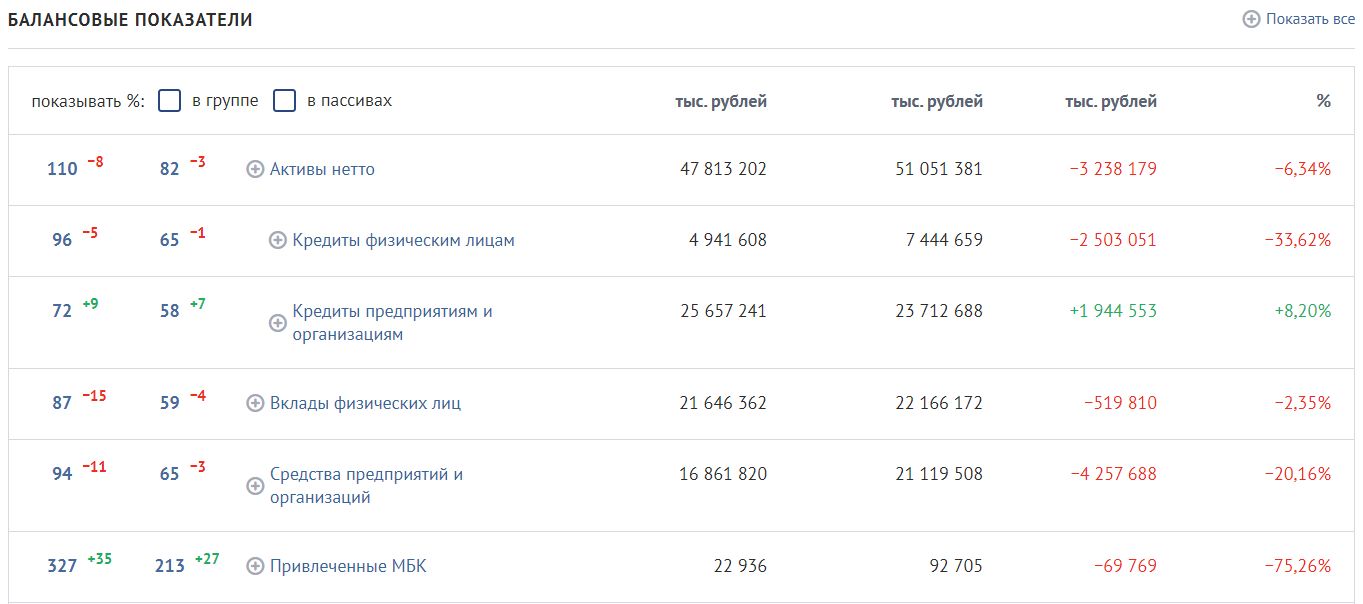Image resolution: width=1363 pixels, height=604 pixels.
Task: Select value 22 166 172
Action: (x=939, y=403)
